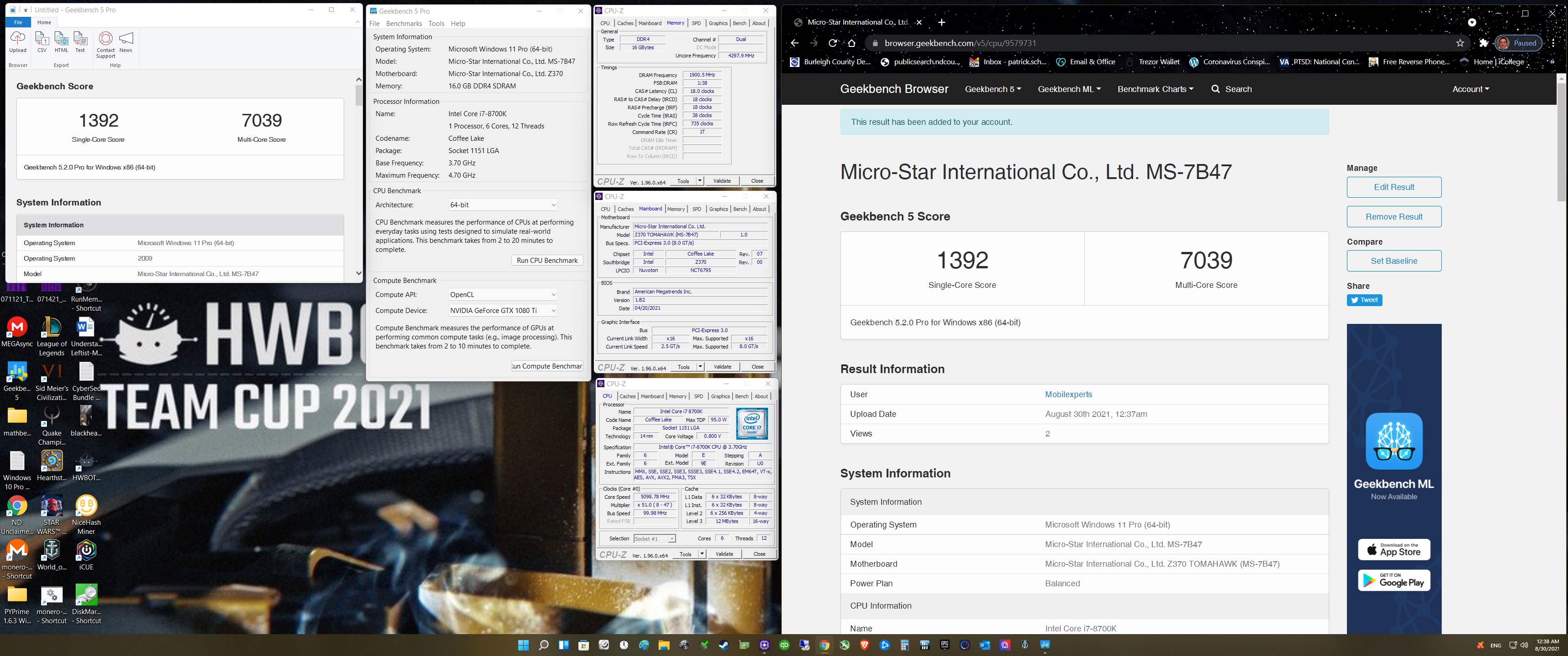Screen dimensions: 1568x656
Task: Open Windows Start button on taskbar
Action: coord(523,645)
